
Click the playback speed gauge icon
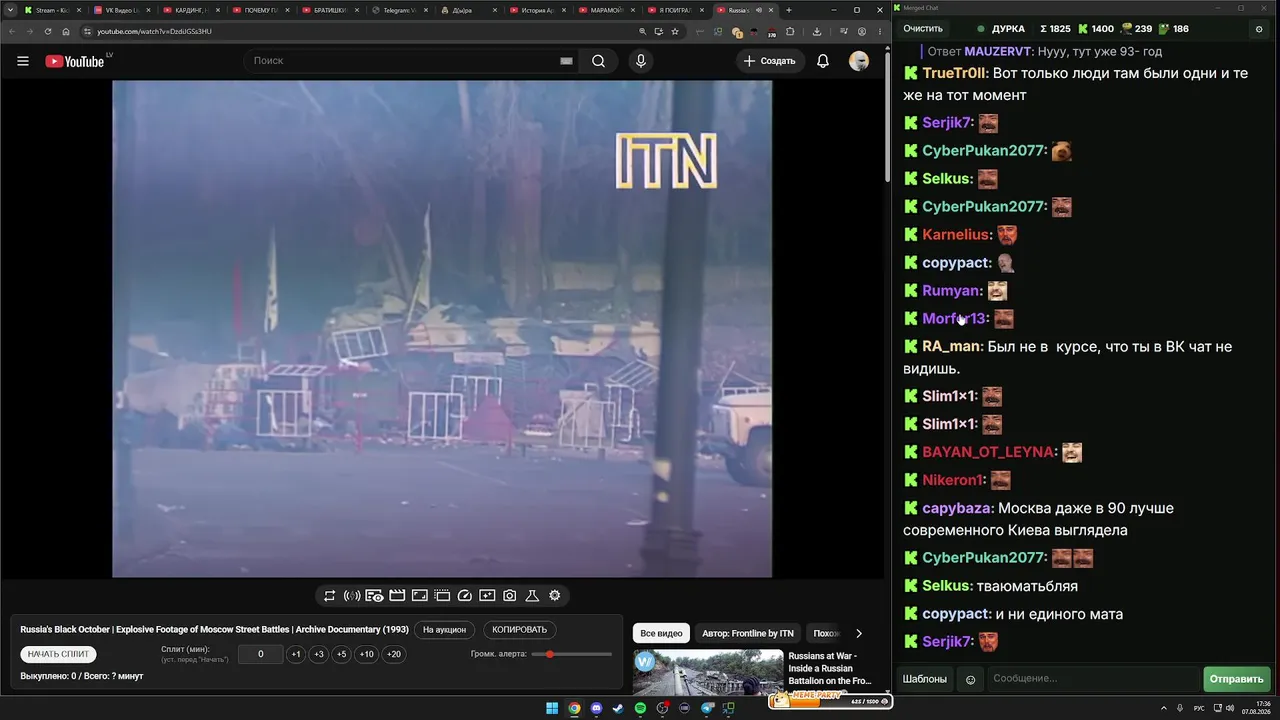coord(465,596)
